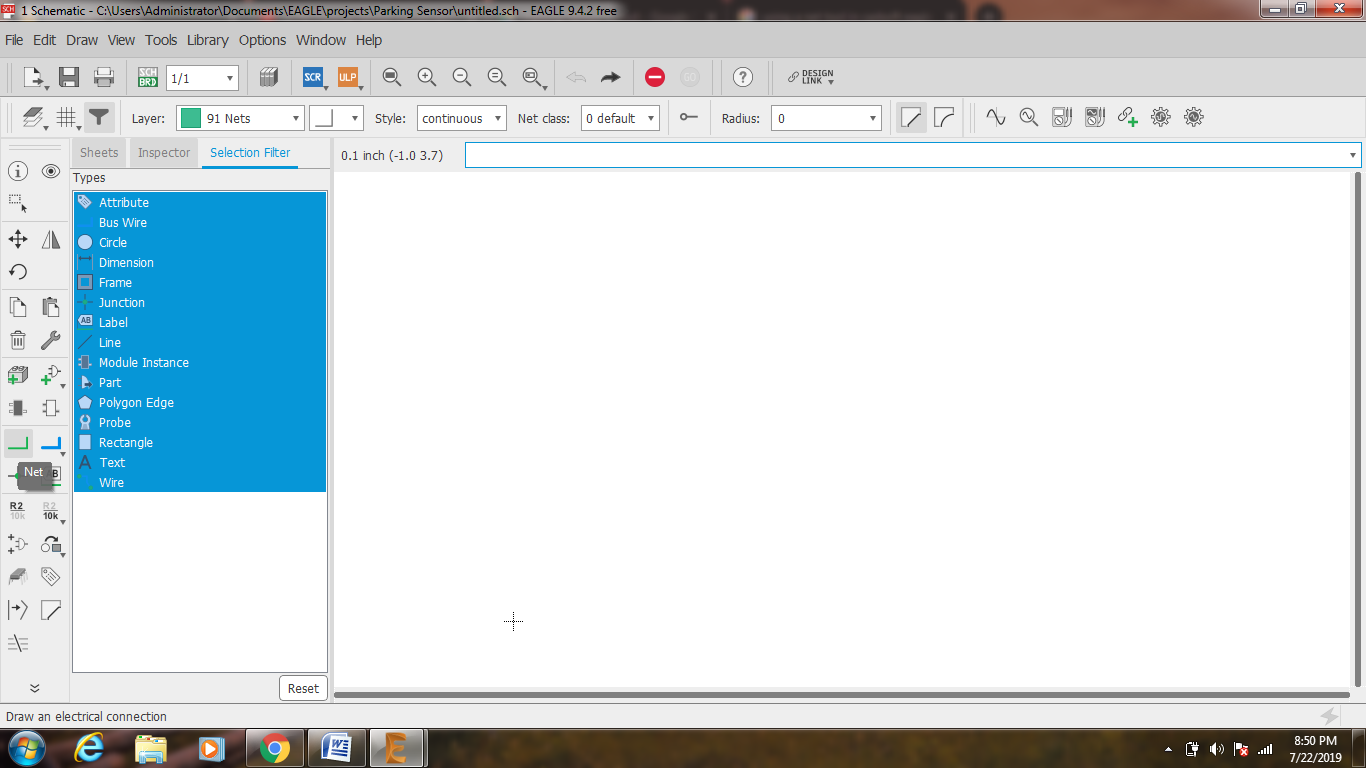The width and height of the screenshot is (1368, 770).
Task: Switch to board with SCH/BRD icon
Action: [148, 77]
